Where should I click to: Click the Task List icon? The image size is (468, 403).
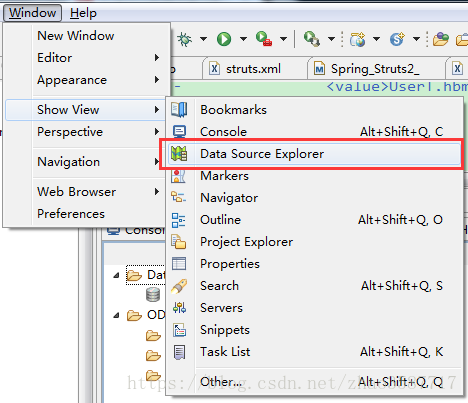pyautogui.click(x=179, y=352)
